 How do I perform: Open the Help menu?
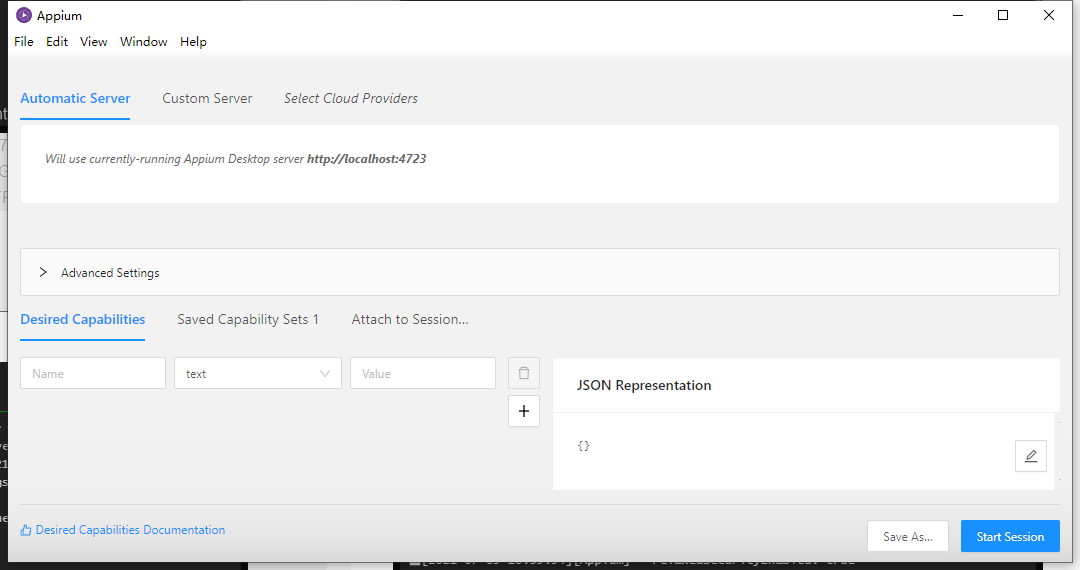(x=194, y=41)
